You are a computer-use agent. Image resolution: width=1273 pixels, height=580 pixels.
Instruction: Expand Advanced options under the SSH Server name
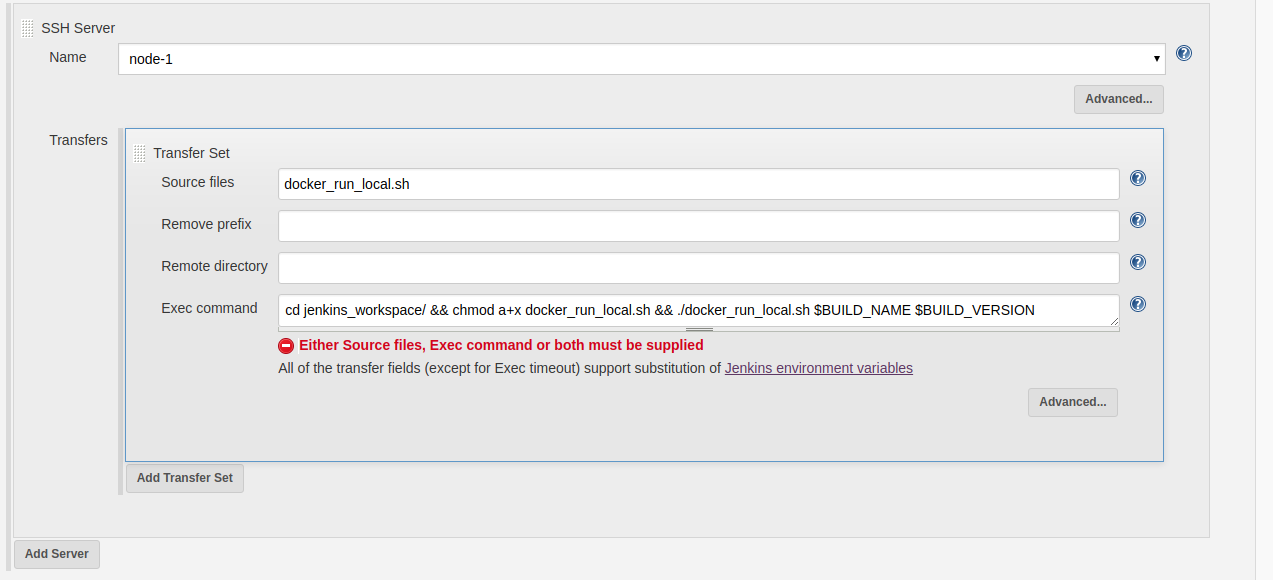[x=1118, y=99]
